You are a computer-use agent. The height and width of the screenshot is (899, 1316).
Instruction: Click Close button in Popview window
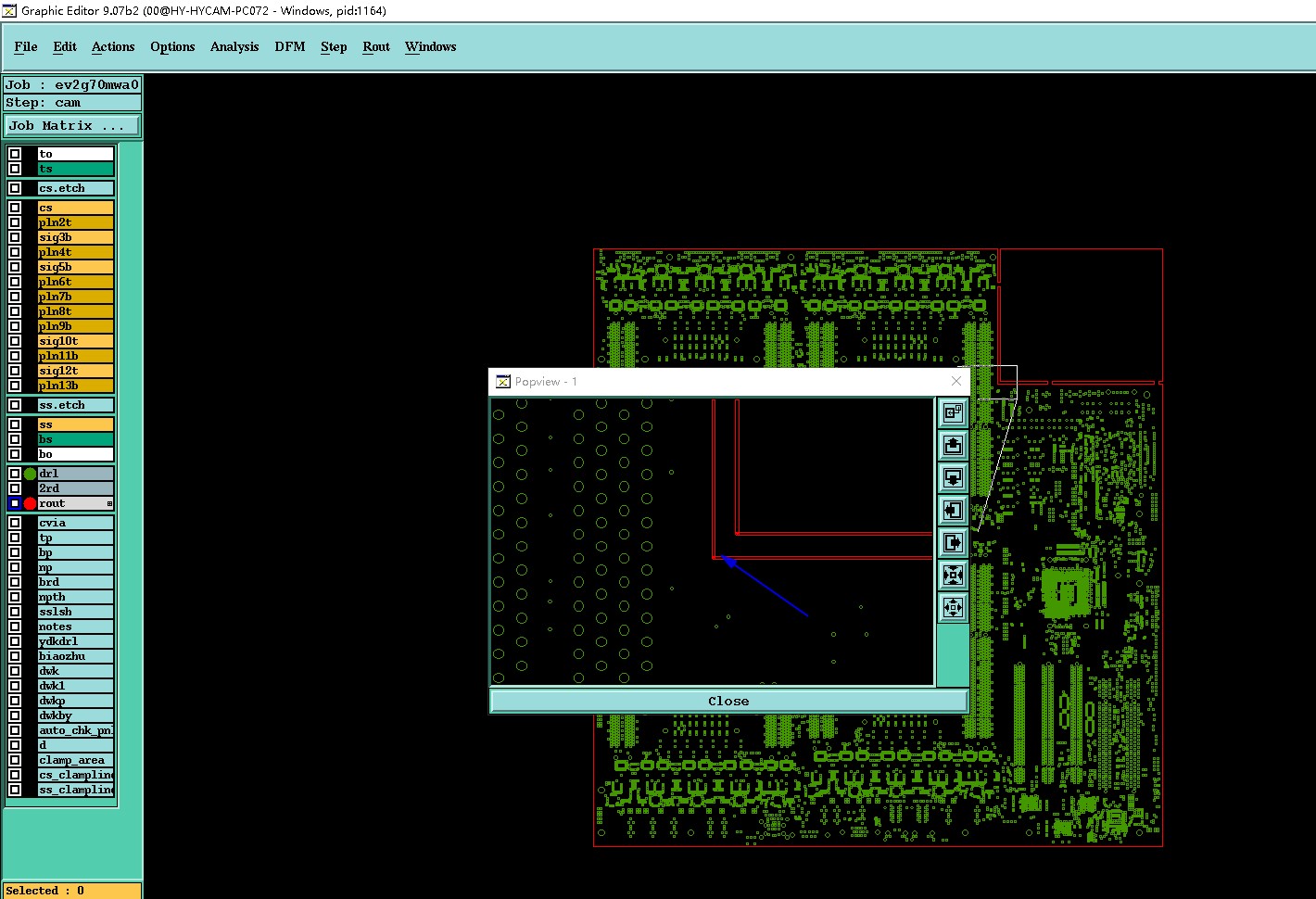[x=728, y=701]
